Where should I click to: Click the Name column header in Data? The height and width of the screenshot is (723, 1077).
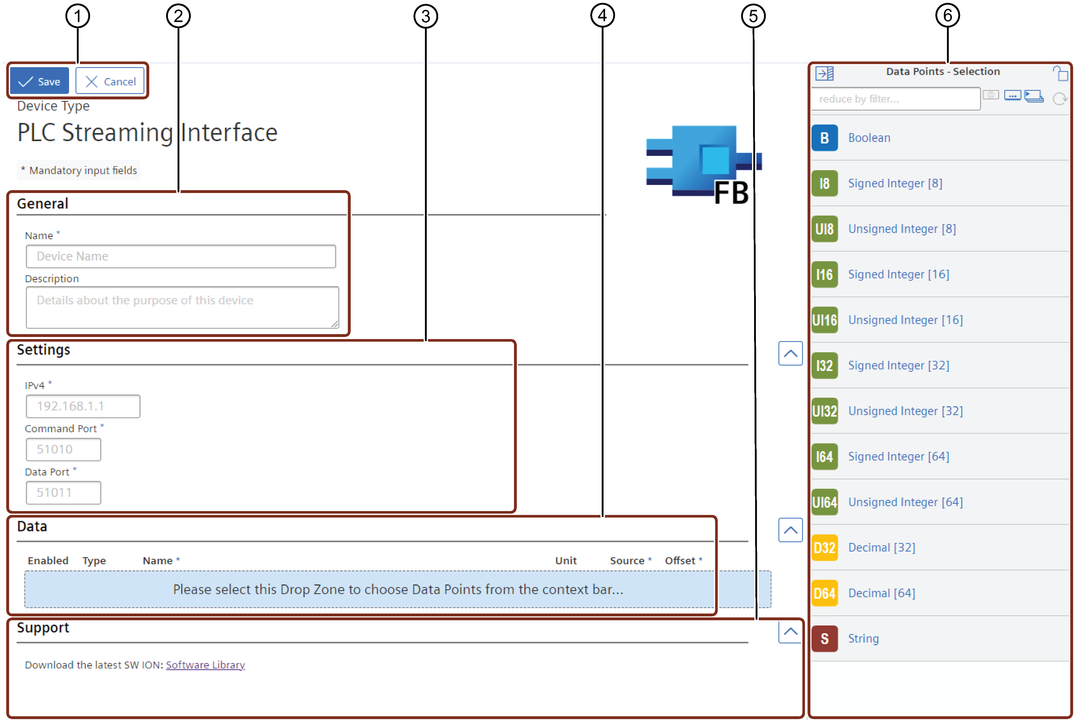tap(161, 561)
